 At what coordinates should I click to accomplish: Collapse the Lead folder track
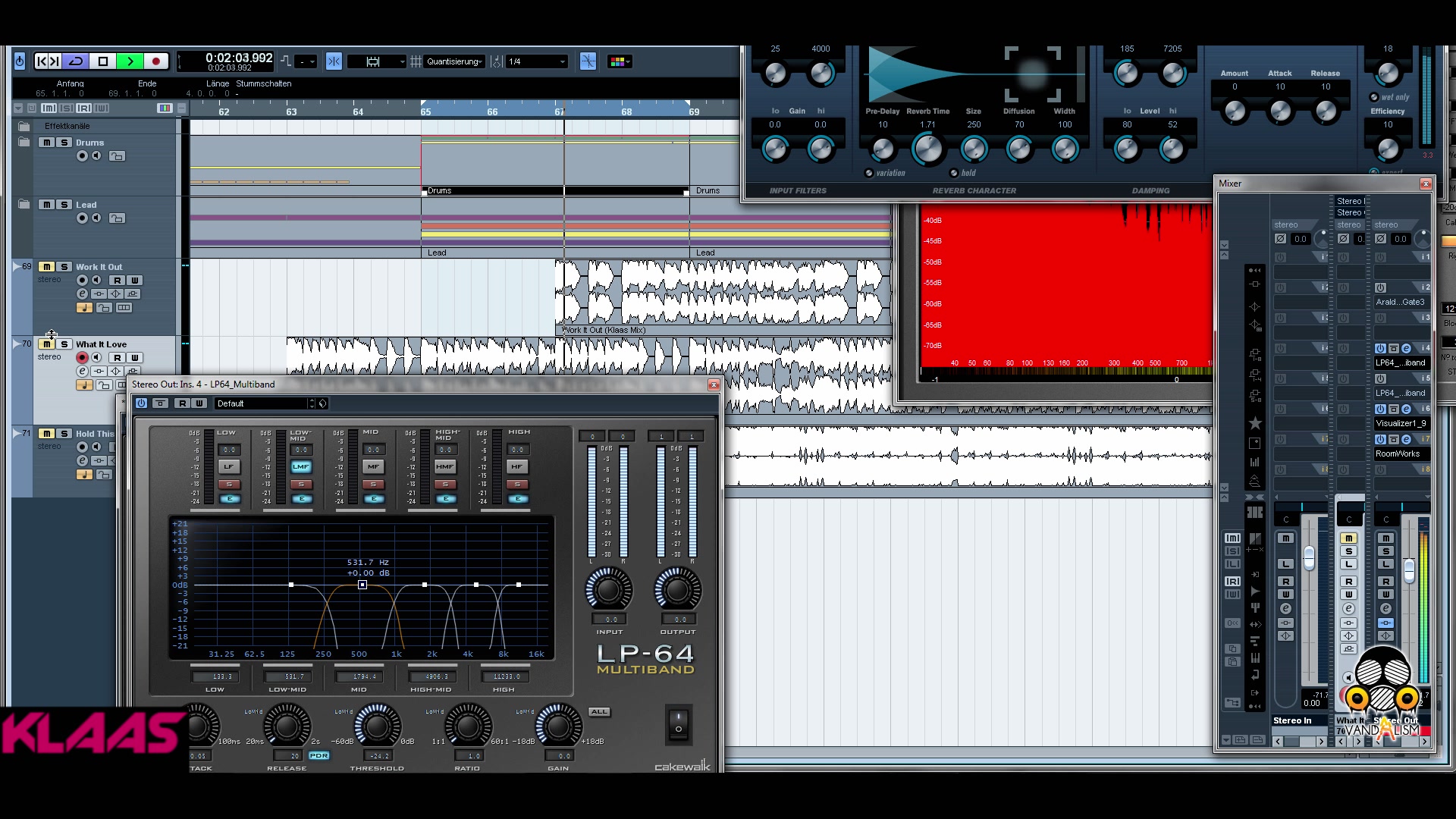pos(24,204)
